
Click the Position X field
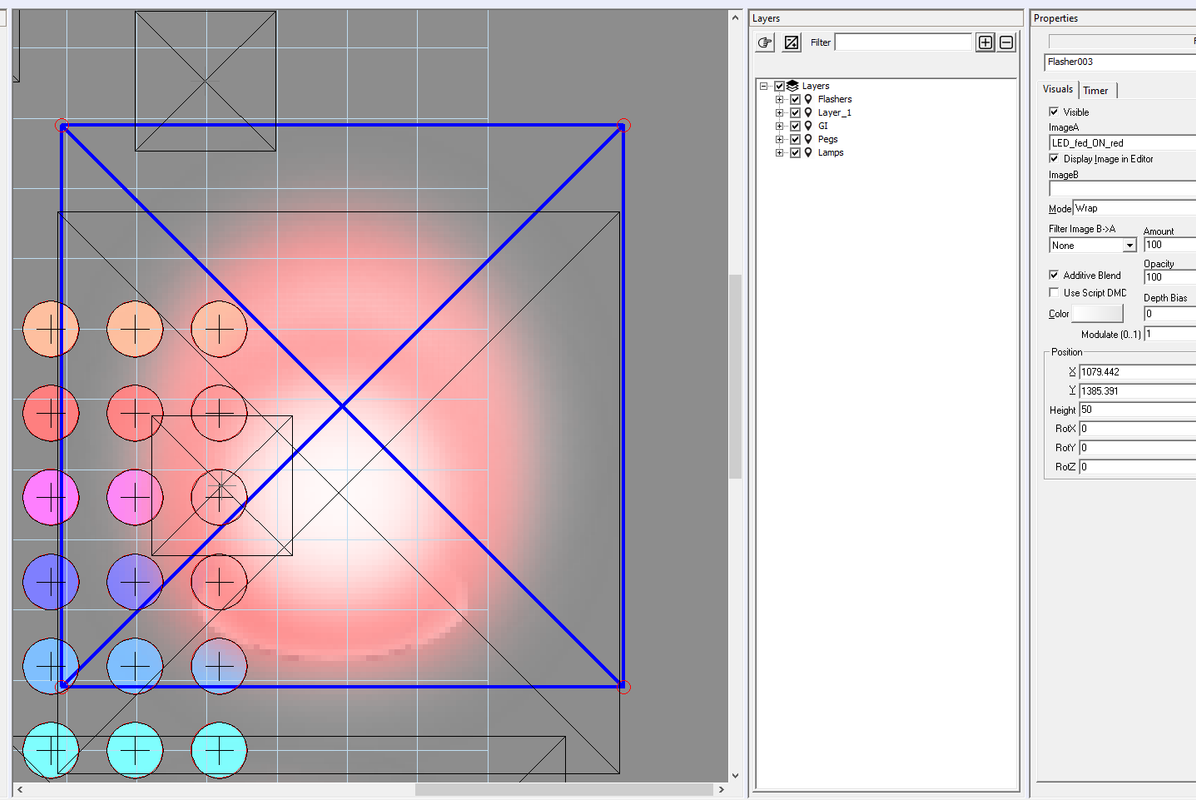(1137, 372)
